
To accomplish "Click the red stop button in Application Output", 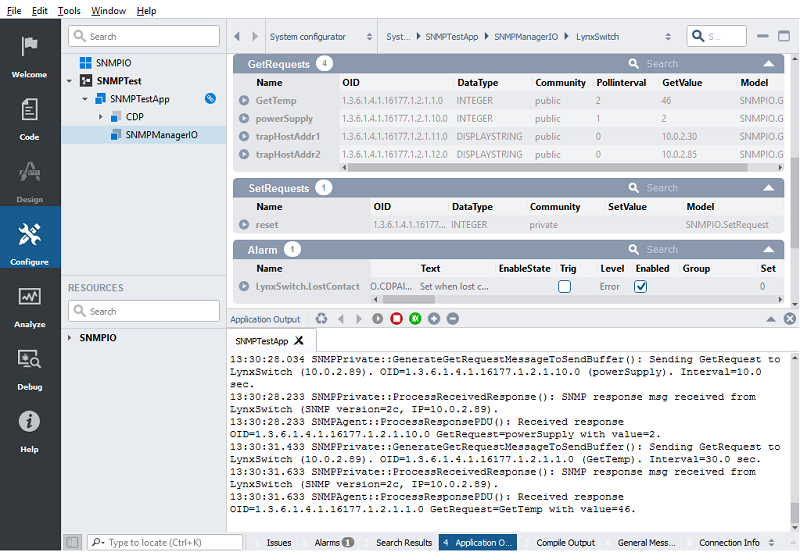I will (396, 319).
